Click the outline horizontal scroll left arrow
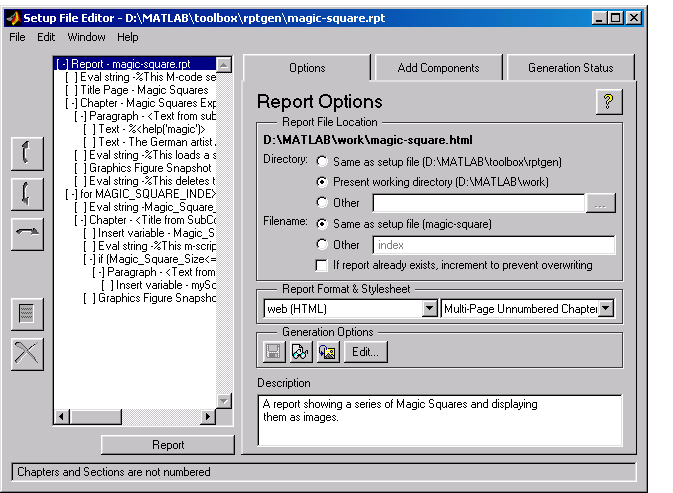Screen dimensions: 673x493 pos(62,416)
